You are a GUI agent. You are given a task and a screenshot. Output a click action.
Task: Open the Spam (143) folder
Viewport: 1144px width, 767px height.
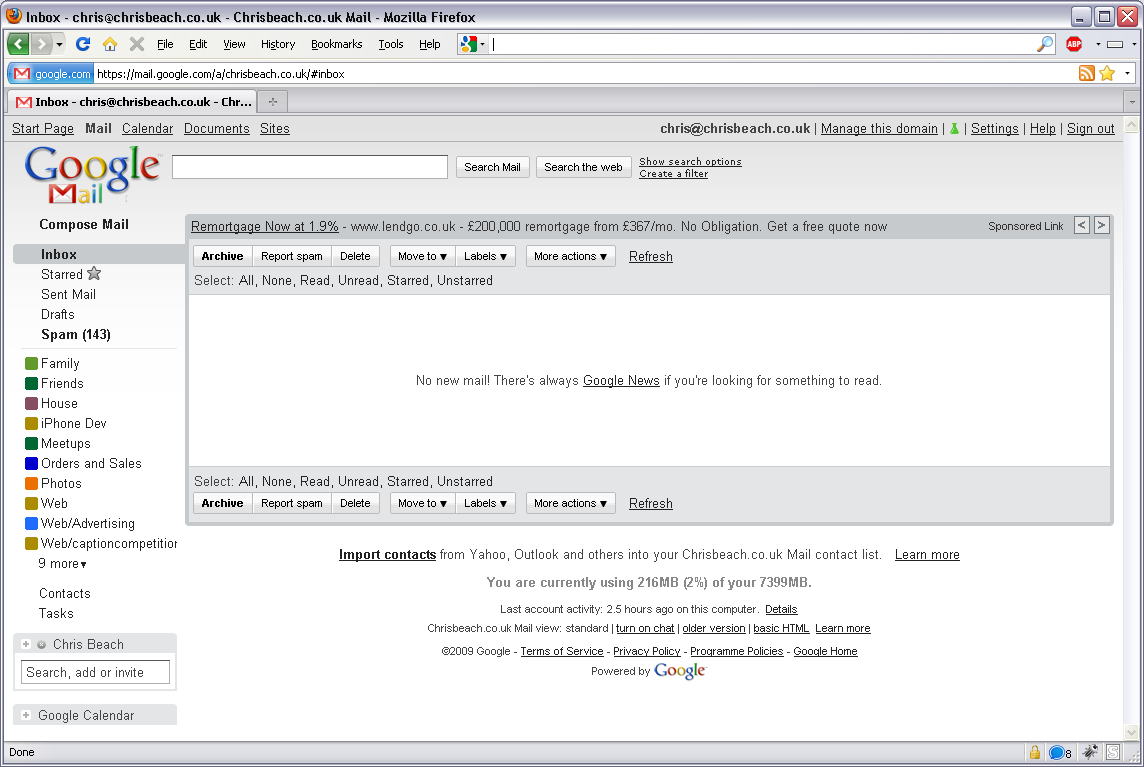pos(76,334)
